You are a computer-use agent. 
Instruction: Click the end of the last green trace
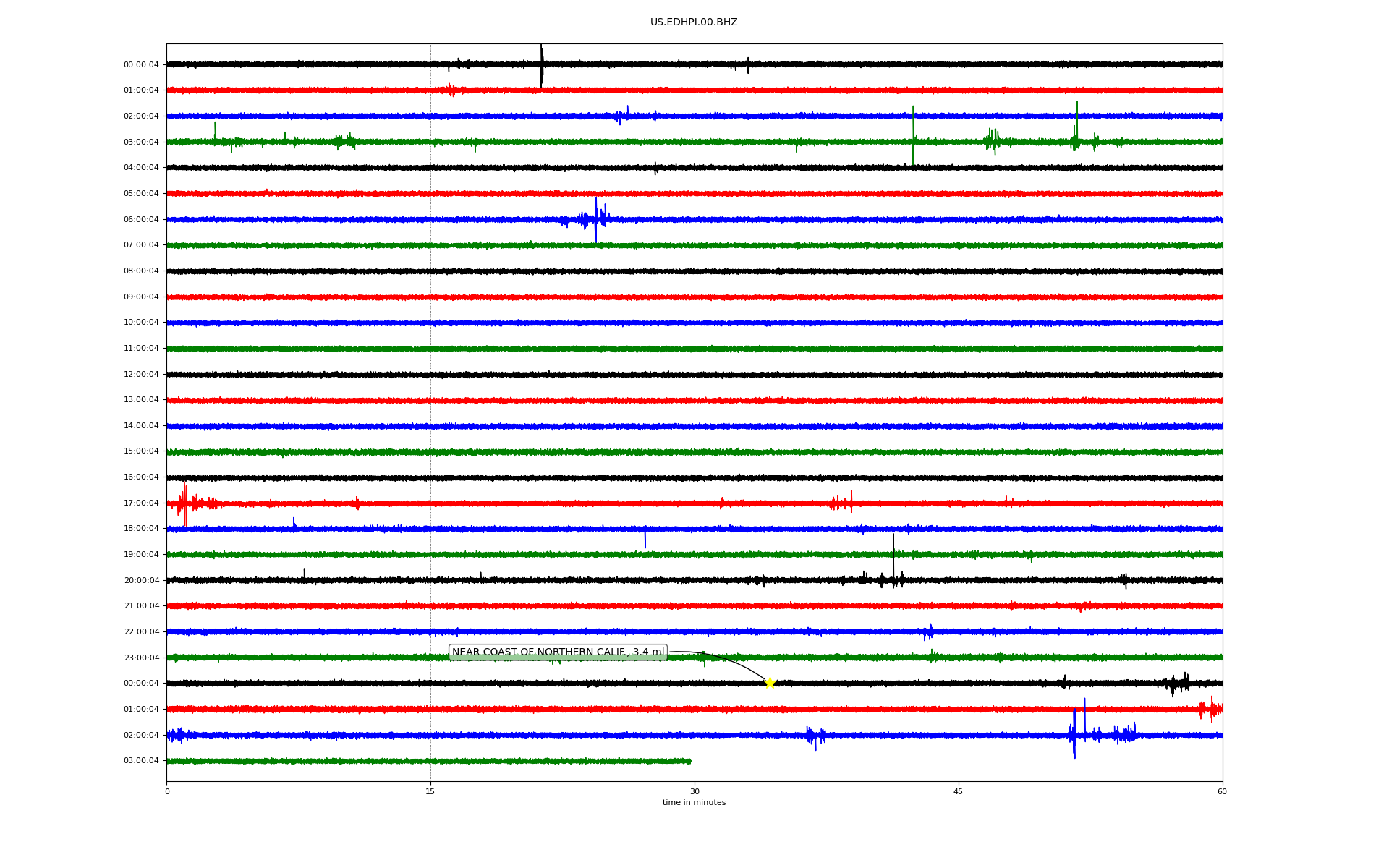click(x=689, y=761)
